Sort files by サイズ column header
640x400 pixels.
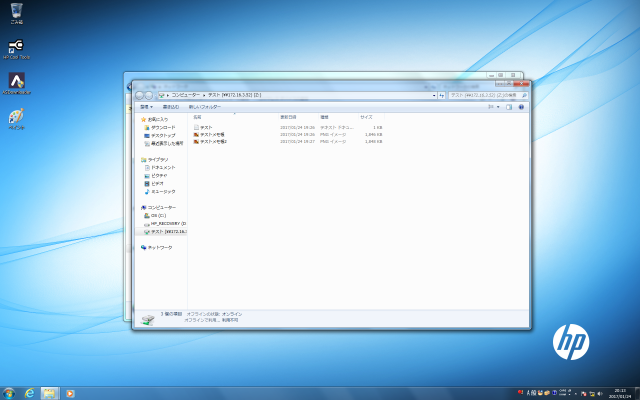pos(366,117)
